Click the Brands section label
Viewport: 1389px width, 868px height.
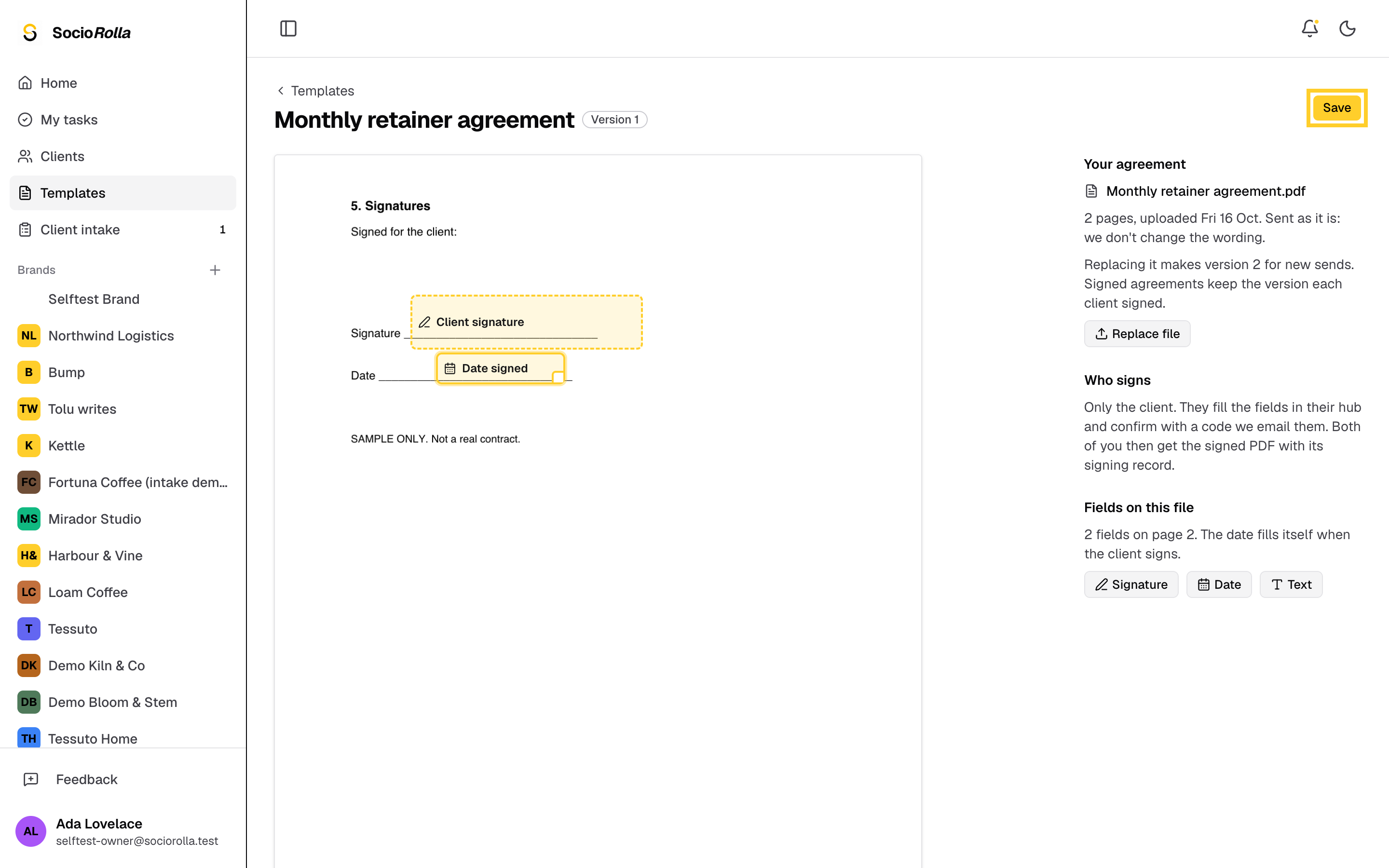36,270
